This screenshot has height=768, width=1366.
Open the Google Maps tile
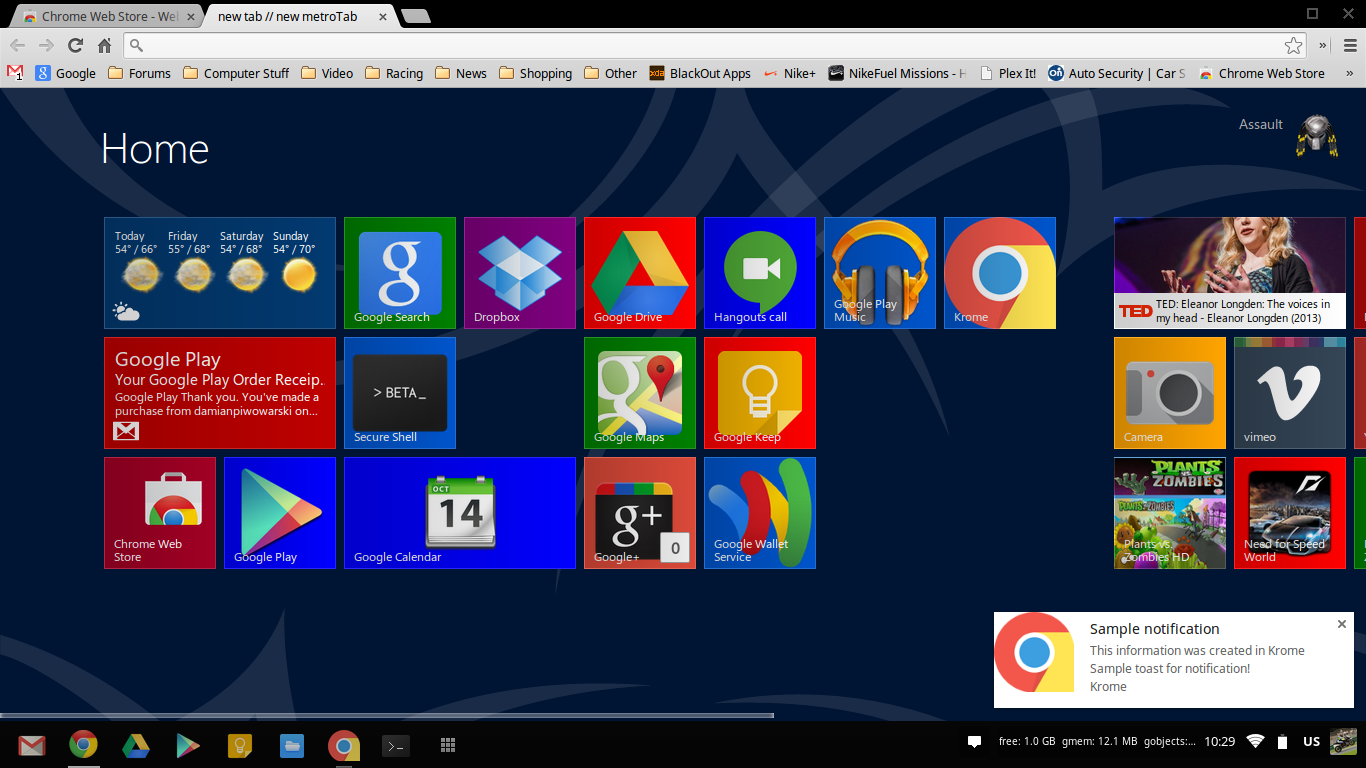pos(640,393)
